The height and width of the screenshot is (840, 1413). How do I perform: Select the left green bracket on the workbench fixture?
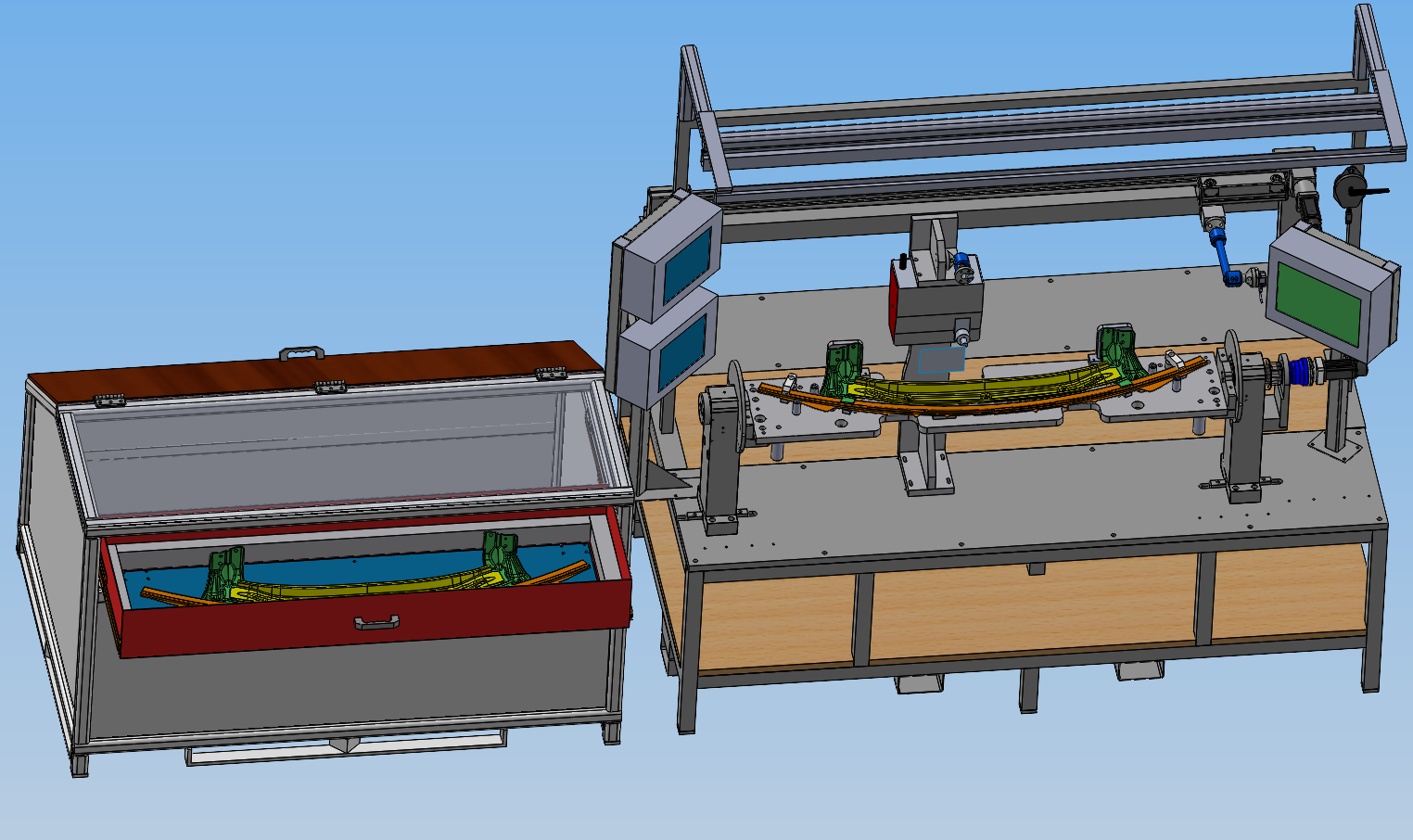pyautogui.click(x=845, y=368)
